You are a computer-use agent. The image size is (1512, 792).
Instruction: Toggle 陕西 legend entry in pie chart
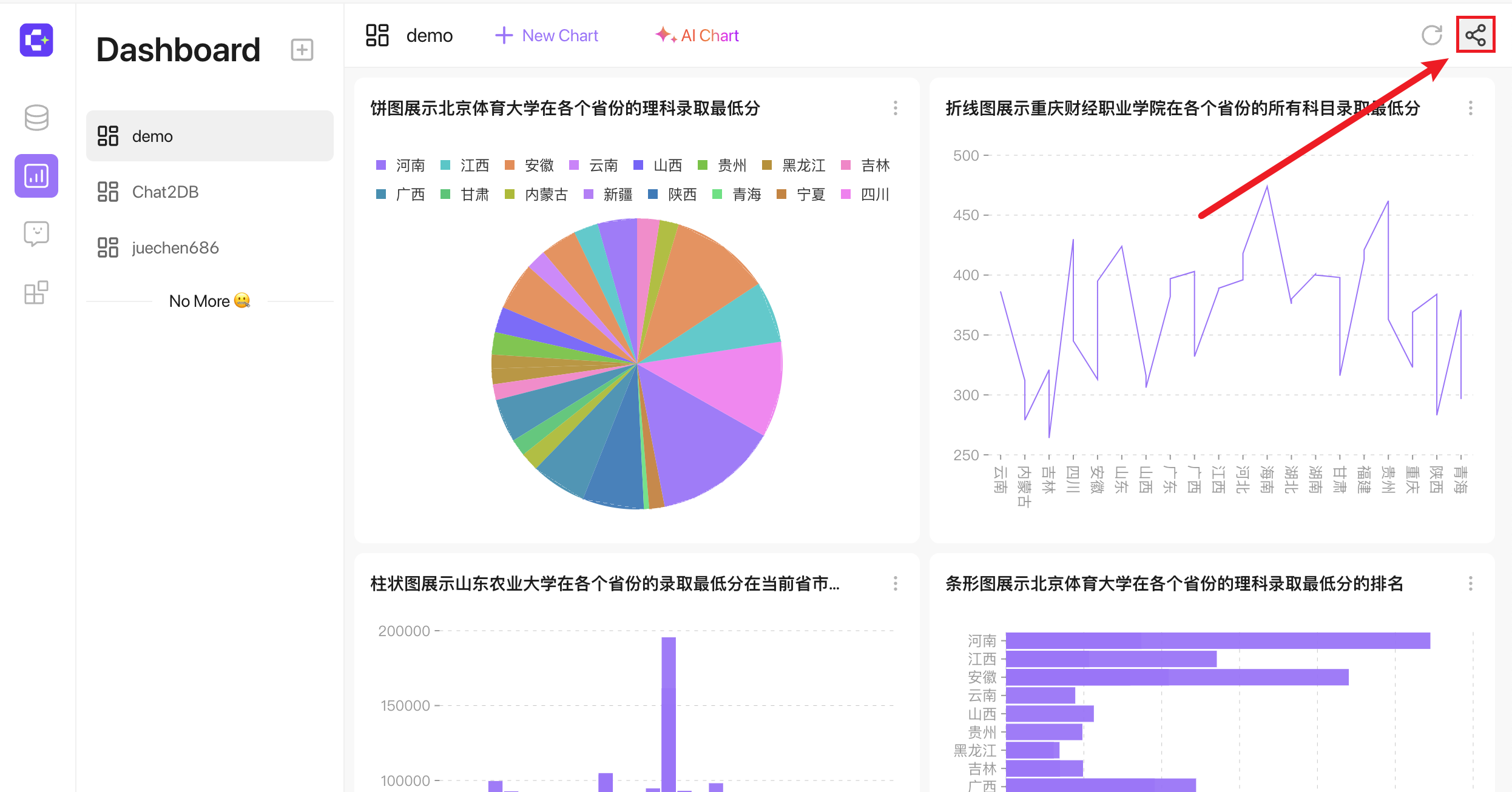(x=672, y=194)
